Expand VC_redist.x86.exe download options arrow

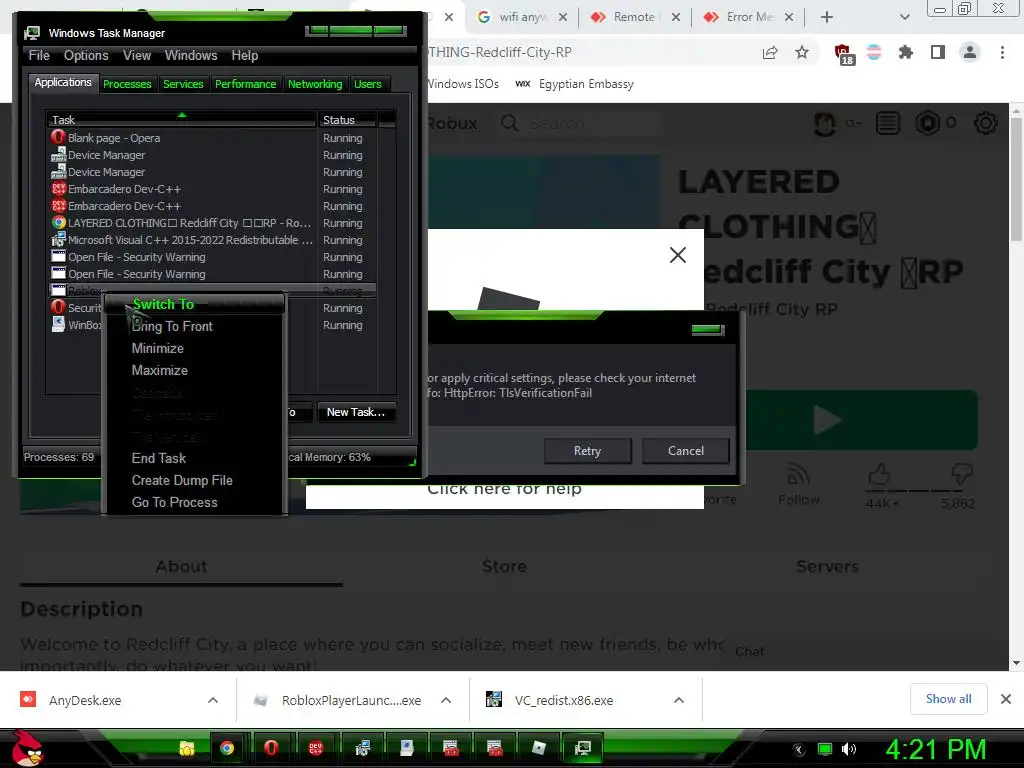pyautogui.click(x=679, y=700)
